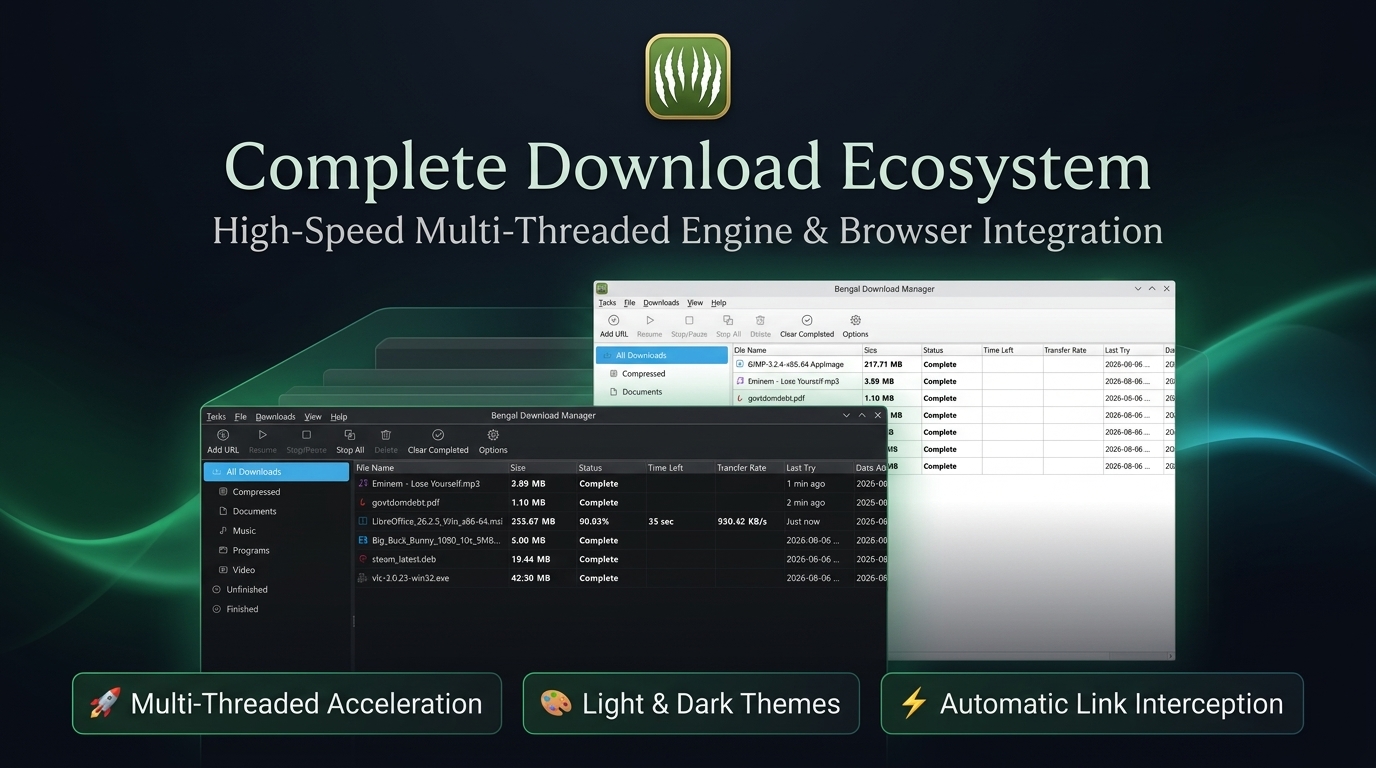Open the Help menu in the light window
The height and width of the screenshot is (768, 1376).
(718, 303)
